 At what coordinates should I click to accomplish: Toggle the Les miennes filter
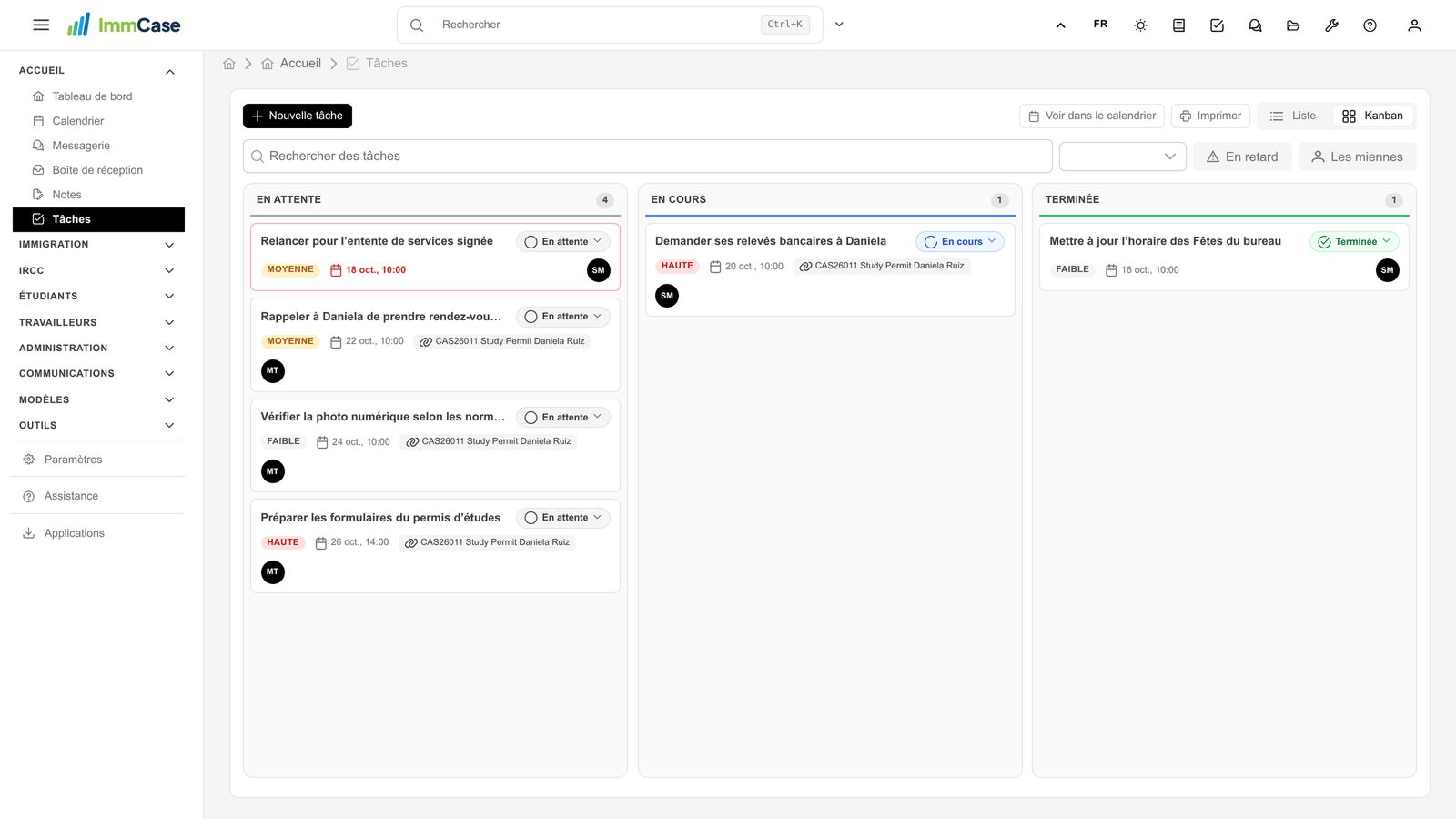click(x=1357, y=157)
